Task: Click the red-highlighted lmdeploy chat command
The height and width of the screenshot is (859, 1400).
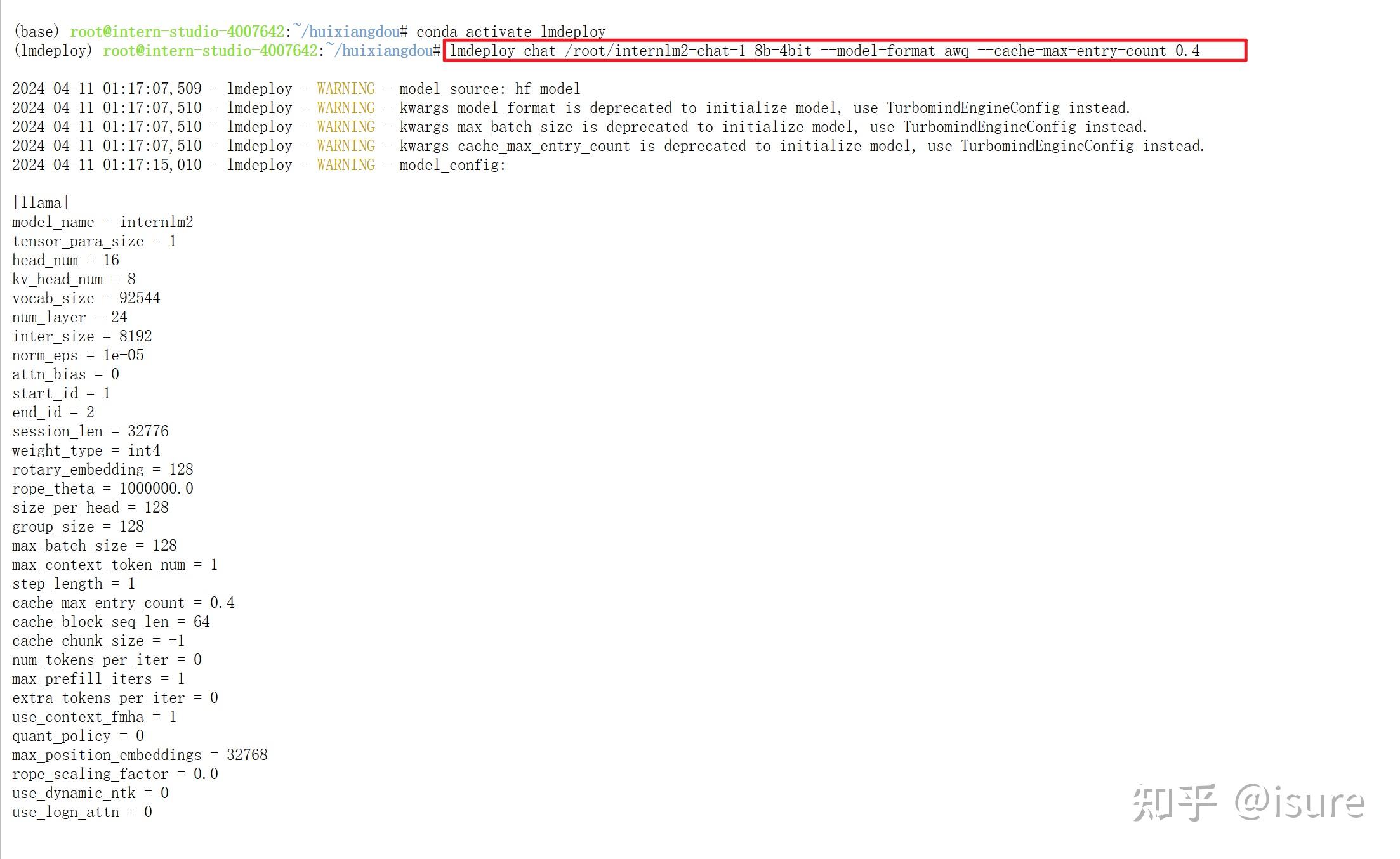Action: [824, 51]
